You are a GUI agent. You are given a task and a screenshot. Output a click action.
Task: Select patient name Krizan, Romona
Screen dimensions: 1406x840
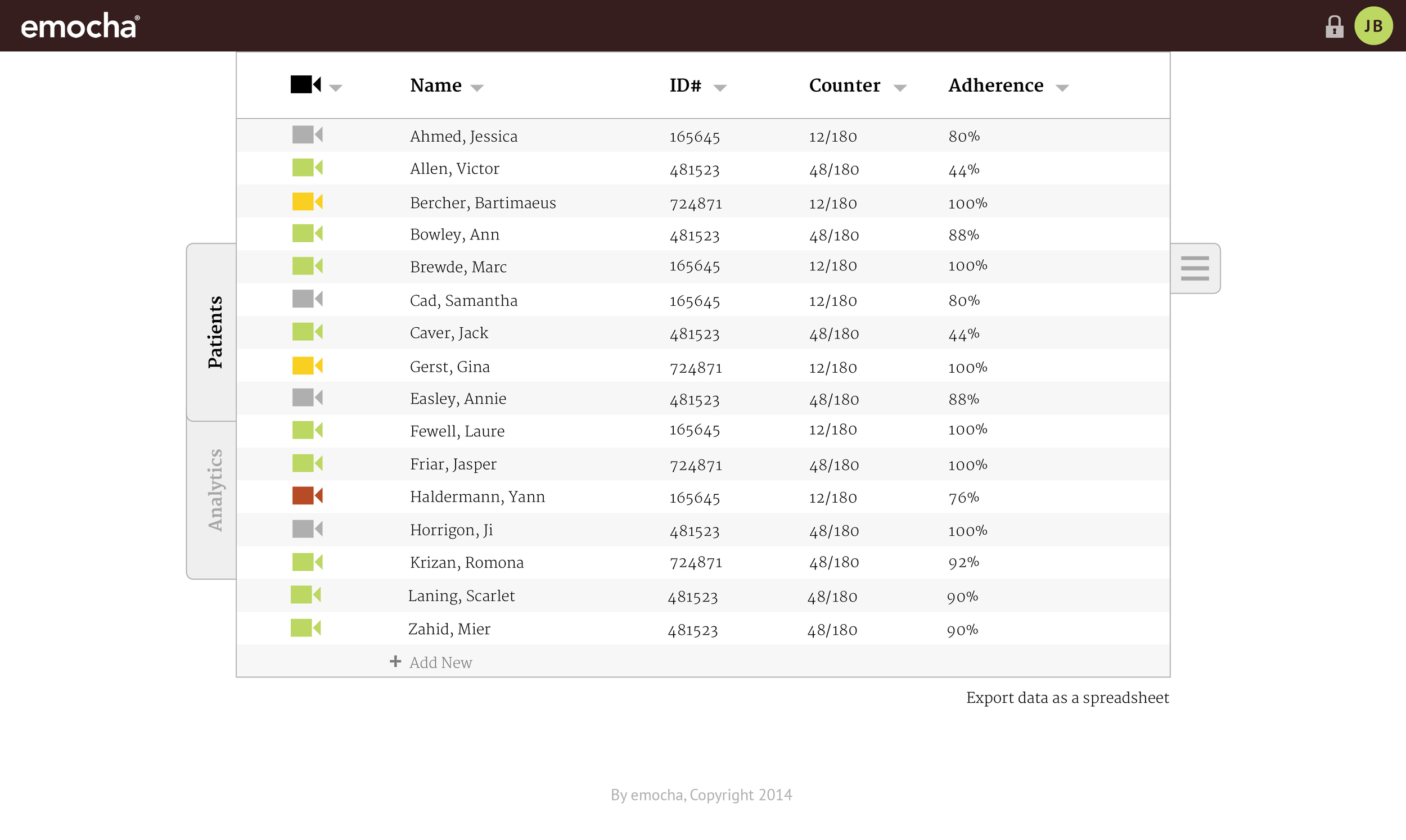[467, 563]
